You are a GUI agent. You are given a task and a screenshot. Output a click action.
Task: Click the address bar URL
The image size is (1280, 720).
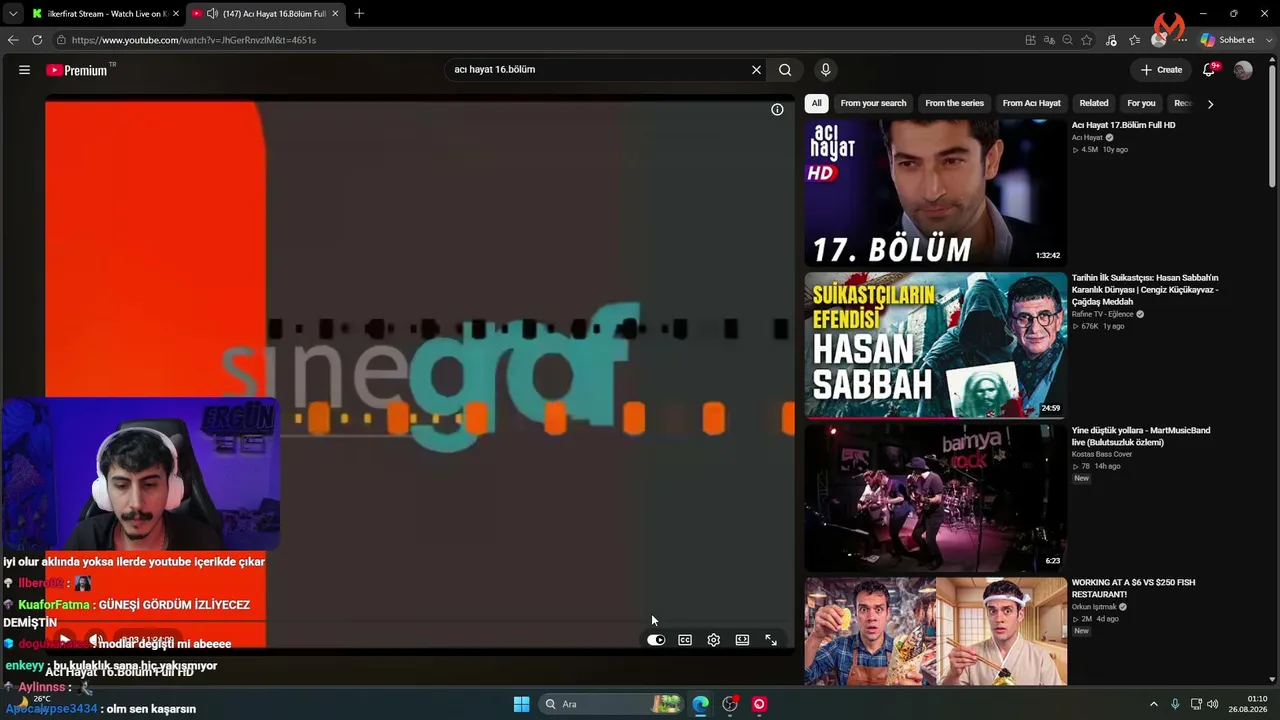coord(194,40)
